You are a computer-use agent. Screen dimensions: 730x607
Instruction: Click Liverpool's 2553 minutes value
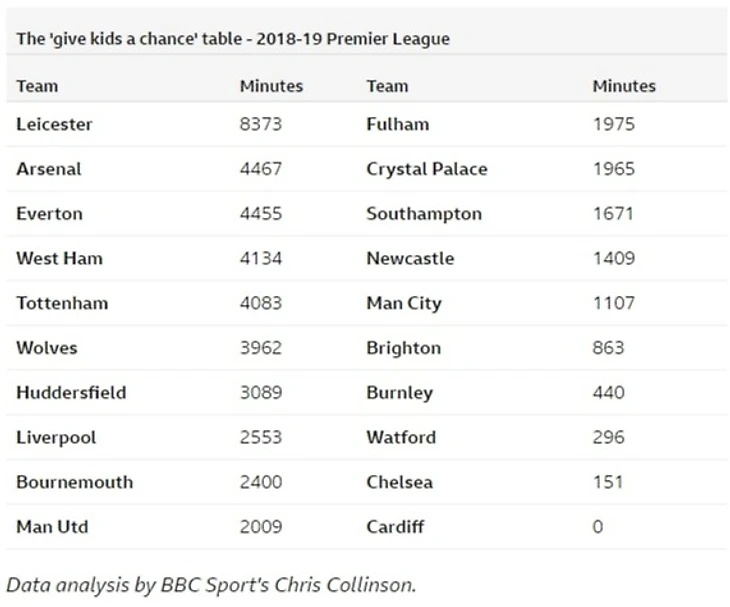pos(261,437)
